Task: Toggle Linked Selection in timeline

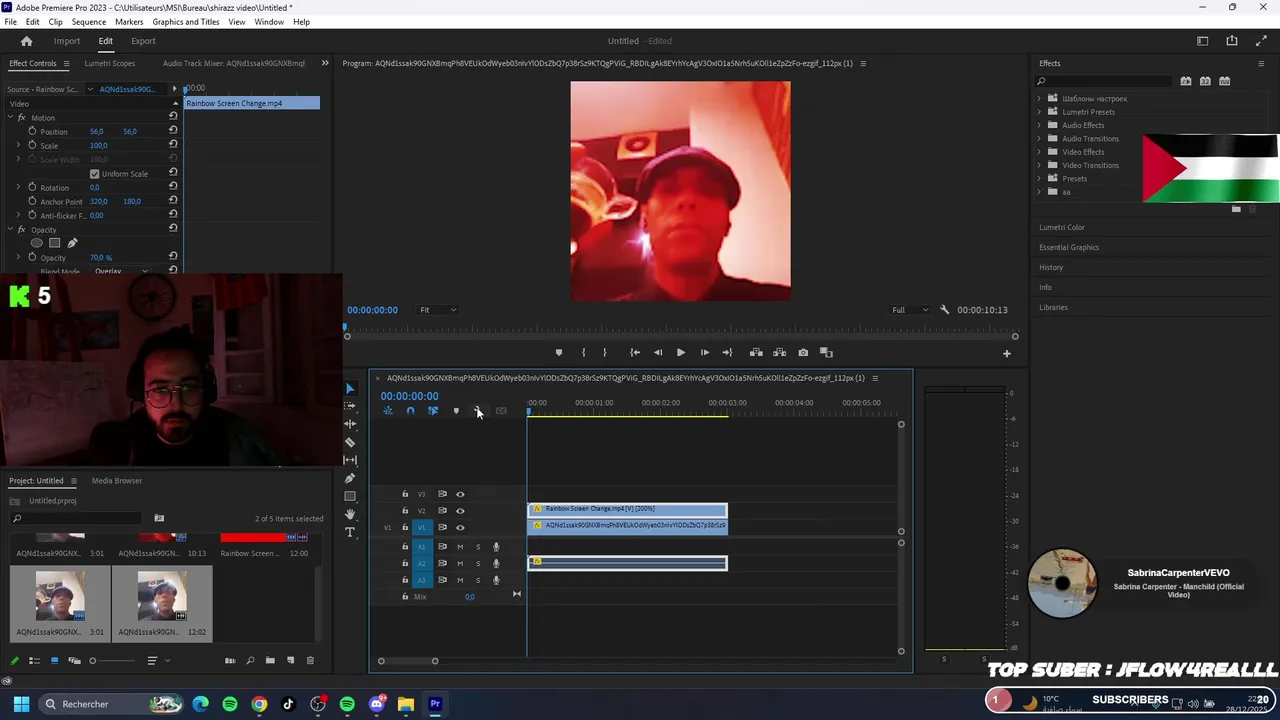Action: [x=433, y=411]
